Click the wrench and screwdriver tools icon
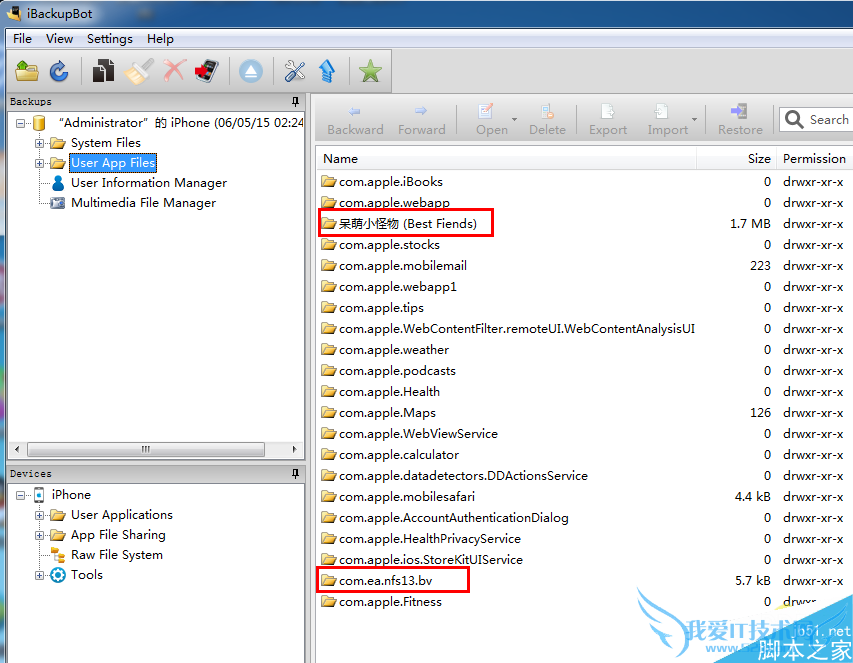This screenshot has height=663, width=853. [x=294, y=71]
